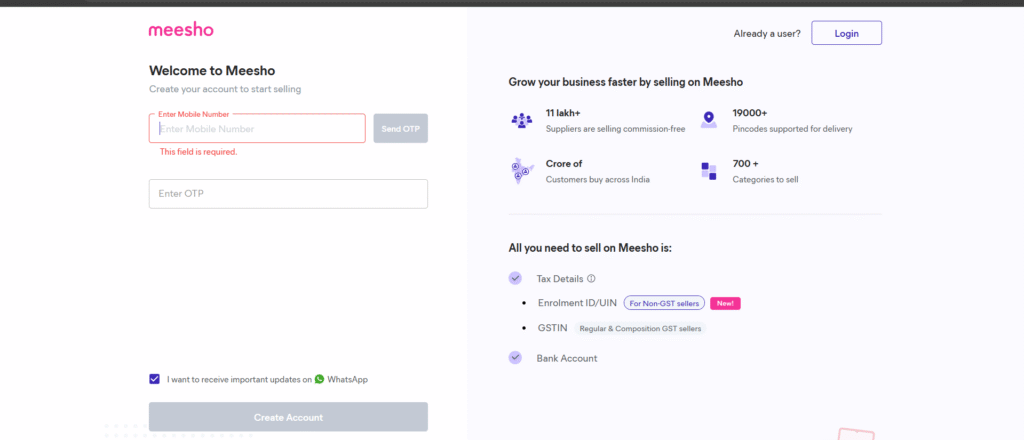Click into the Enter OTP field
The width and height of the screenshot is (1024, 440).
tap(288, 194)
